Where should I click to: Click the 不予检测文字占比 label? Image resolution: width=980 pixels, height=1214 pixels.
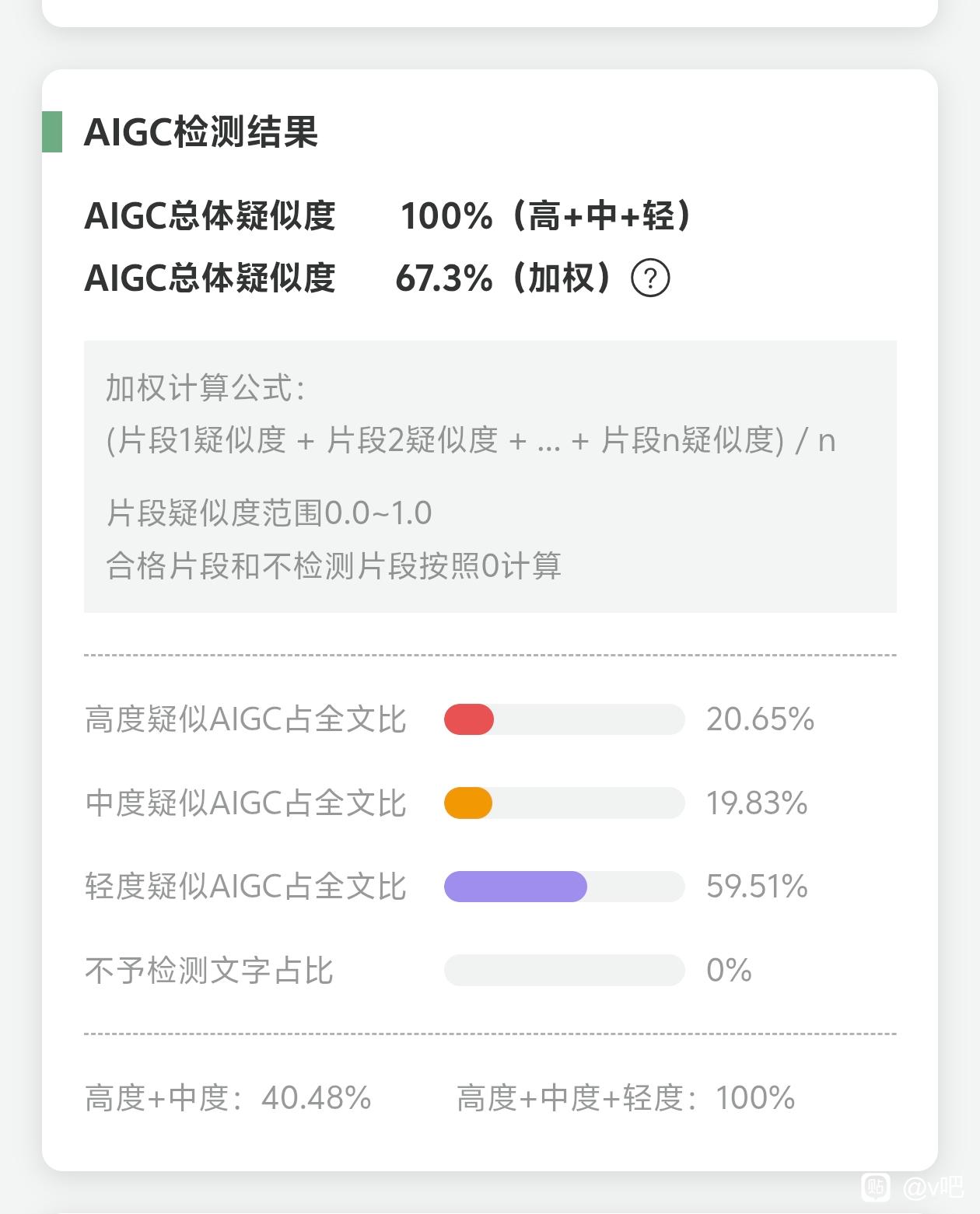[209, 971]
